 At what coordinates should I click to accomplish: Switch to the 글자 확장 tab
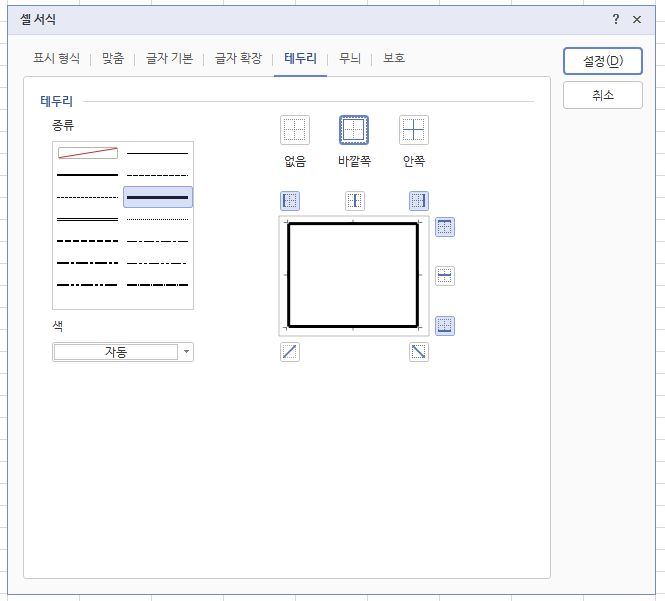click(x=238, y=58)
